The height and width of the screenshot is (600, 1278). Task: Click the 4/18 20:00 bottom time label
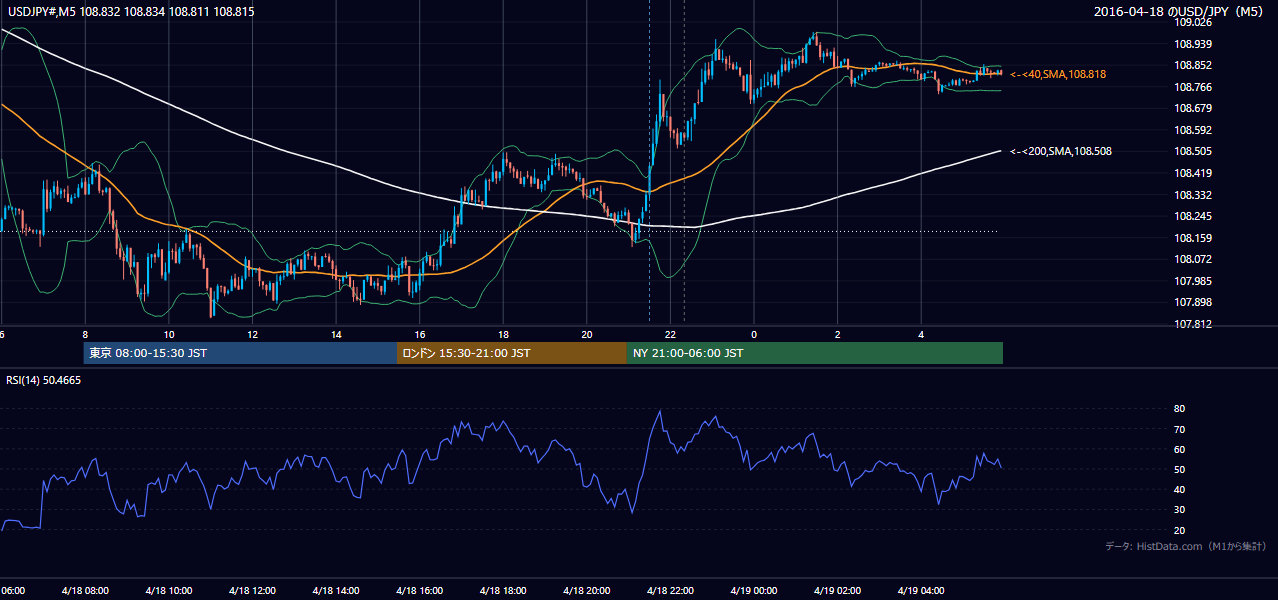point(586,591)
